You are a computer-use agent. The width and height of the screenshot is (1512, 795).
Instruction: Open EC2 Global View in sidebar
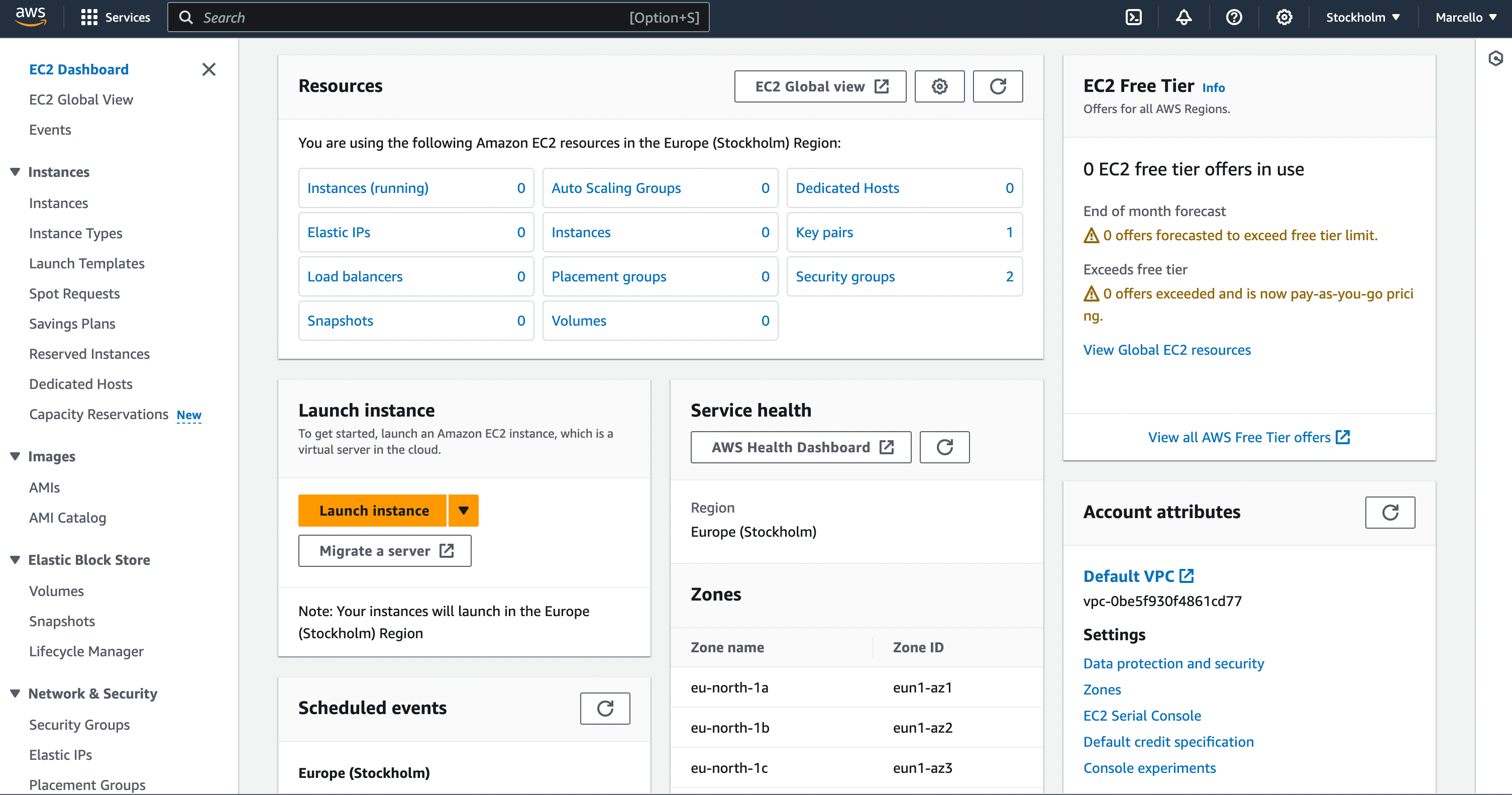coord(81,100)
